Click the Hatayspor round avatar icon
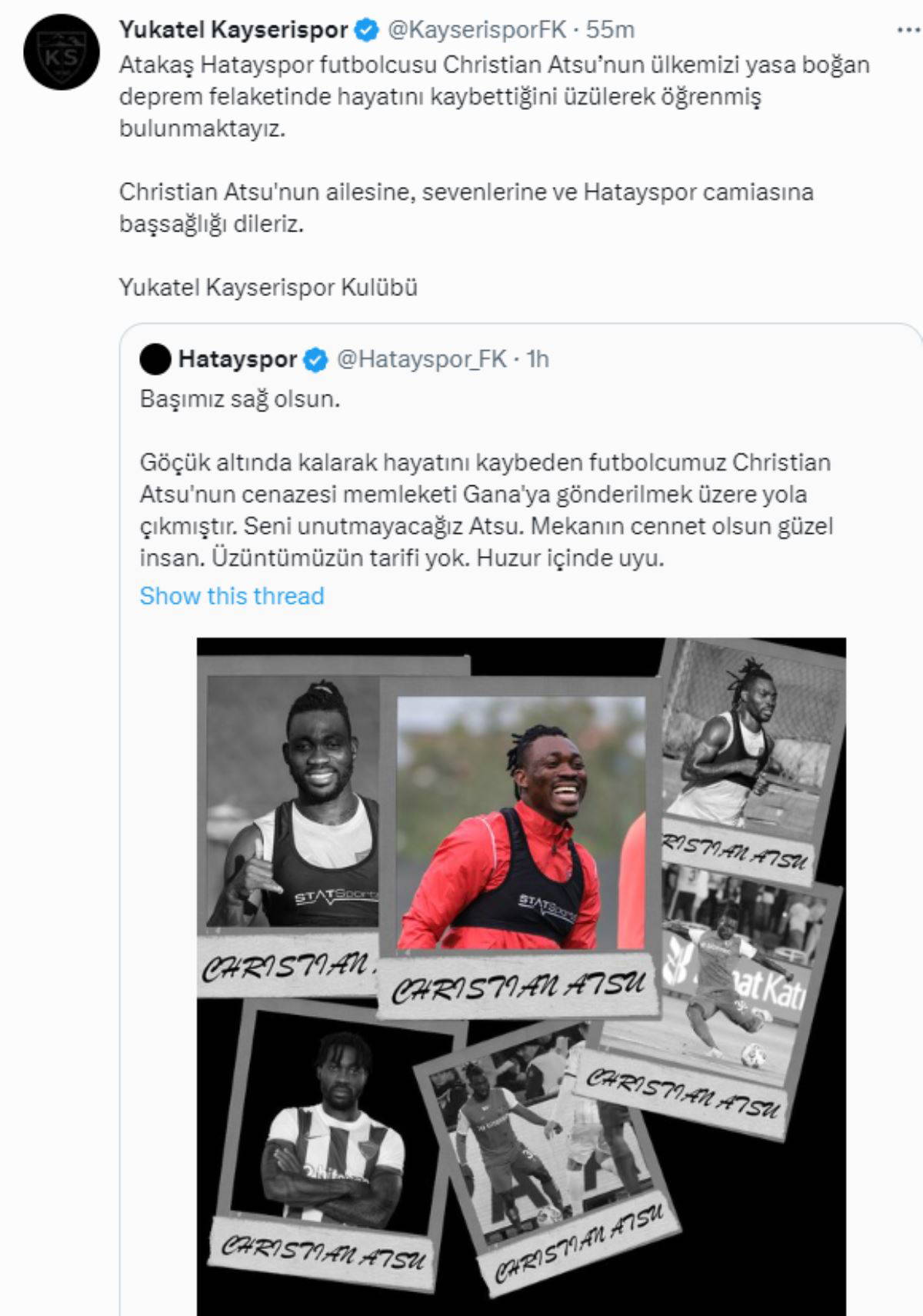 point(155,359)
